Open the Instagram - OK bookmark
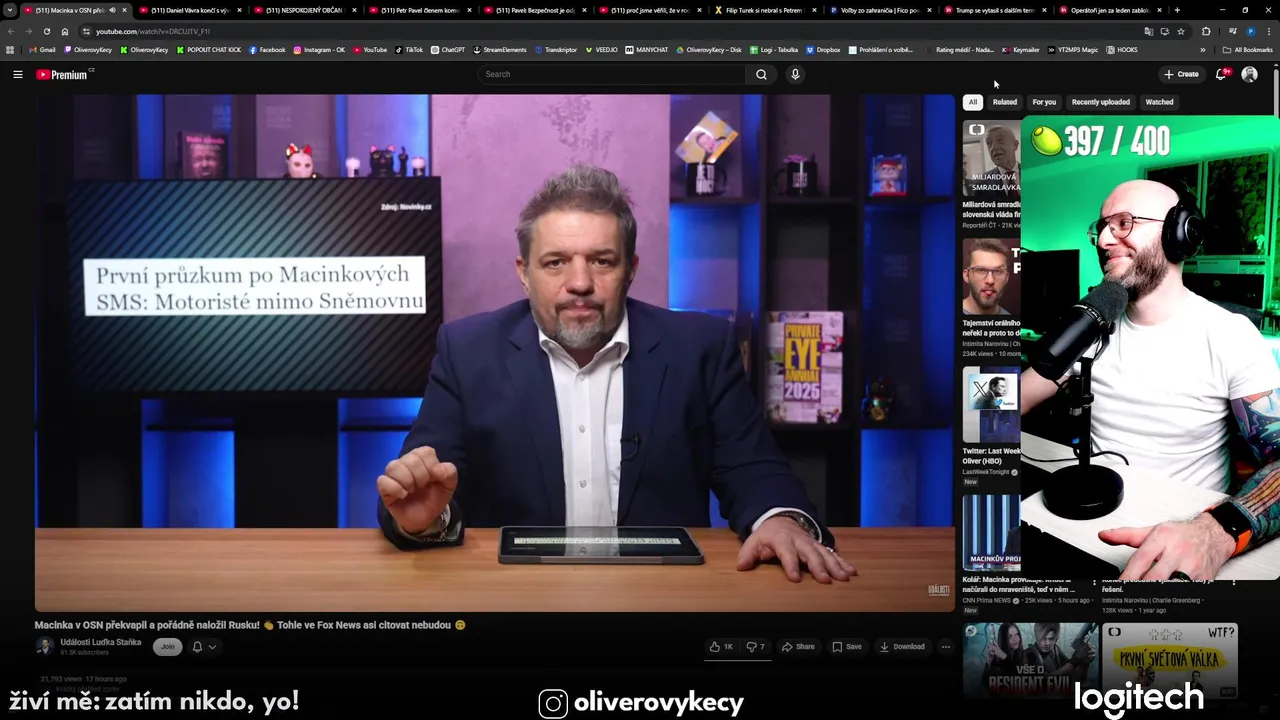 click(x=319, y=50)
